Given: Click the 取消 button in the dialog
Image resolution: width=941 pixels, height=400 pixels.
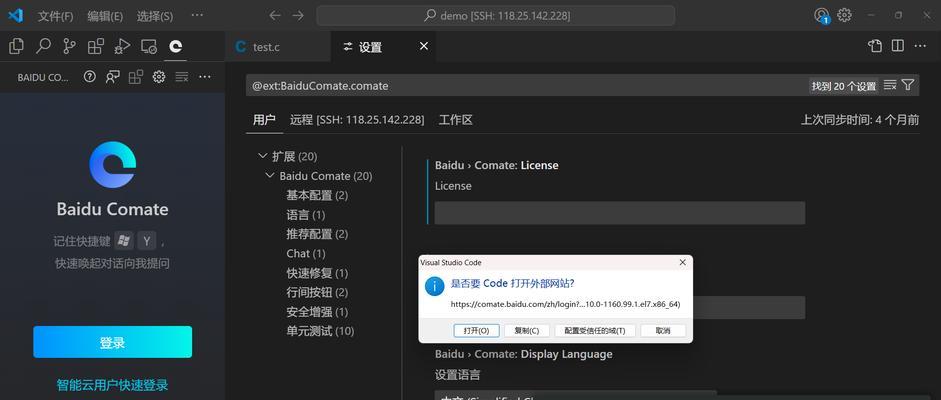Looking at the screenshot, I should (x=663, y=330).
